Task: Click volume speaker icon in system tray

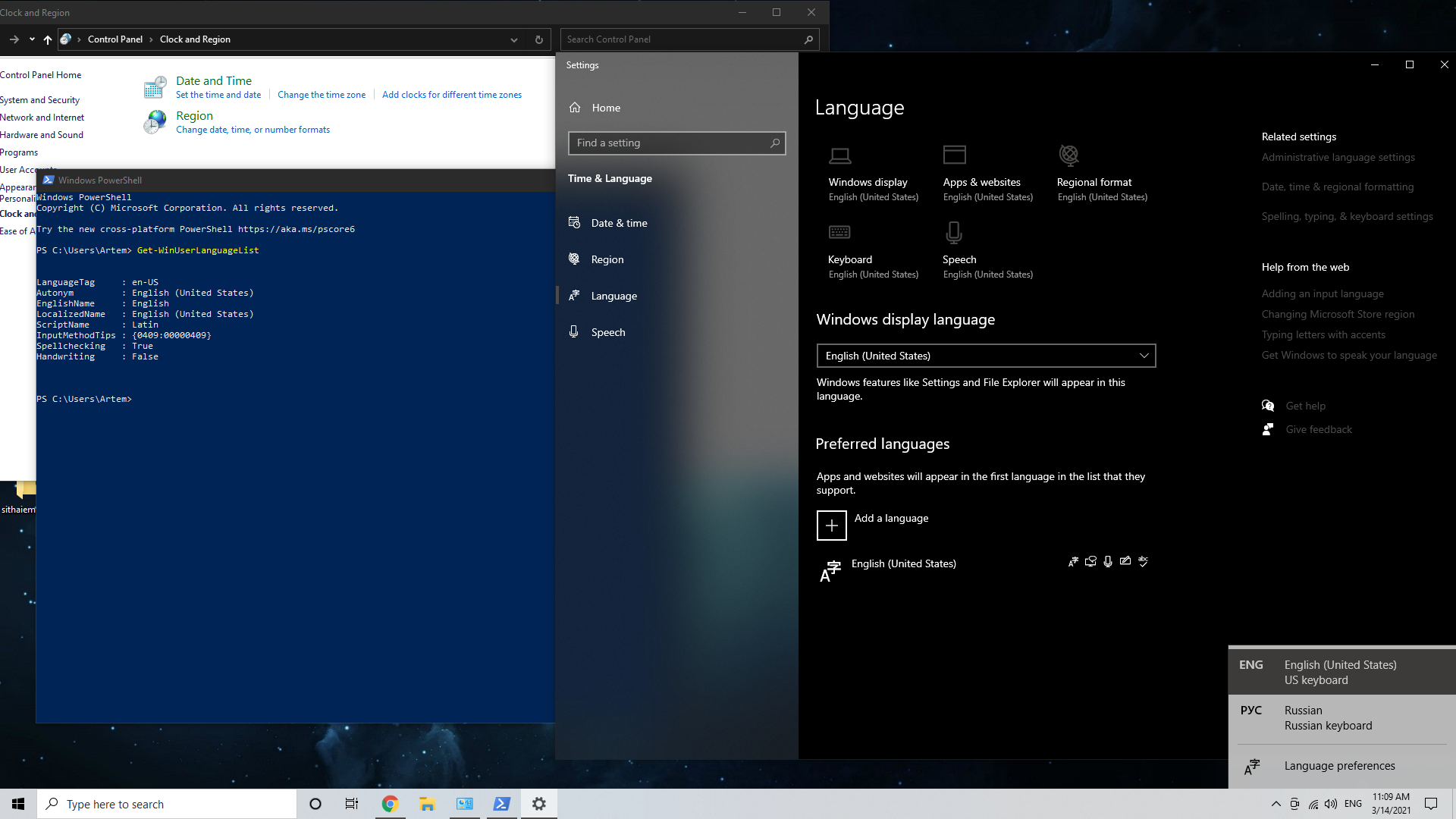Action: (x=1332, y=804)
